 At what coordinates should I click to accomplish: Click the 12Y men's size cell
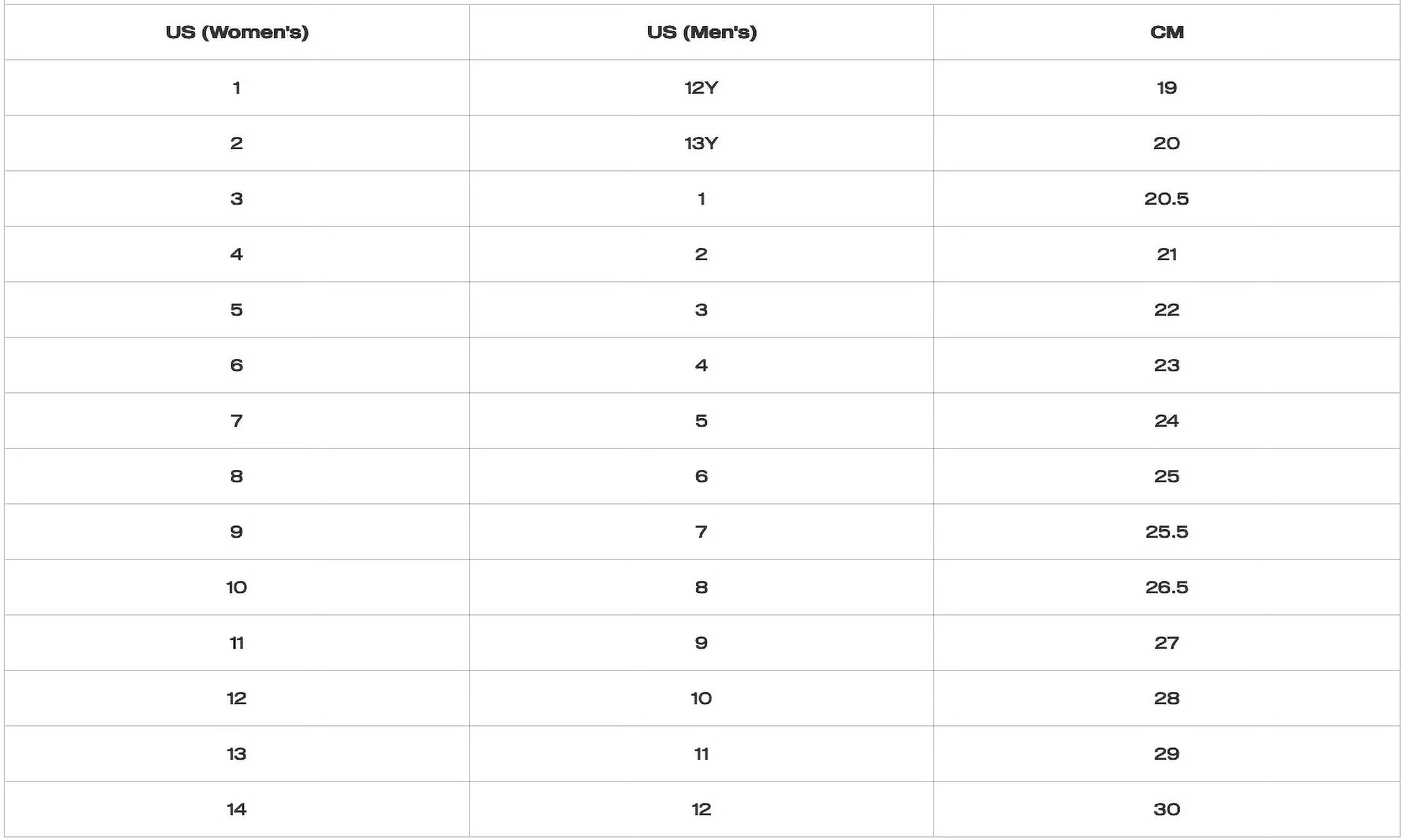click(x=702, y=88)
